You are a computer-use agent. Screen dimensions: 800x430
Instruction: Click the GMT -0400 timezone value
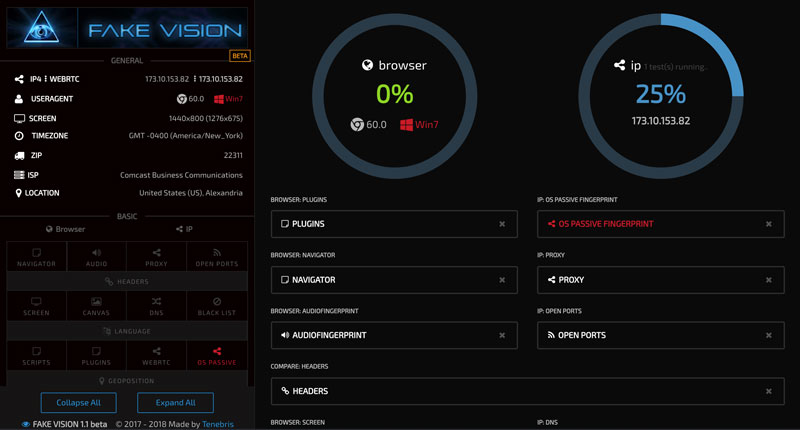click(186, 136)
